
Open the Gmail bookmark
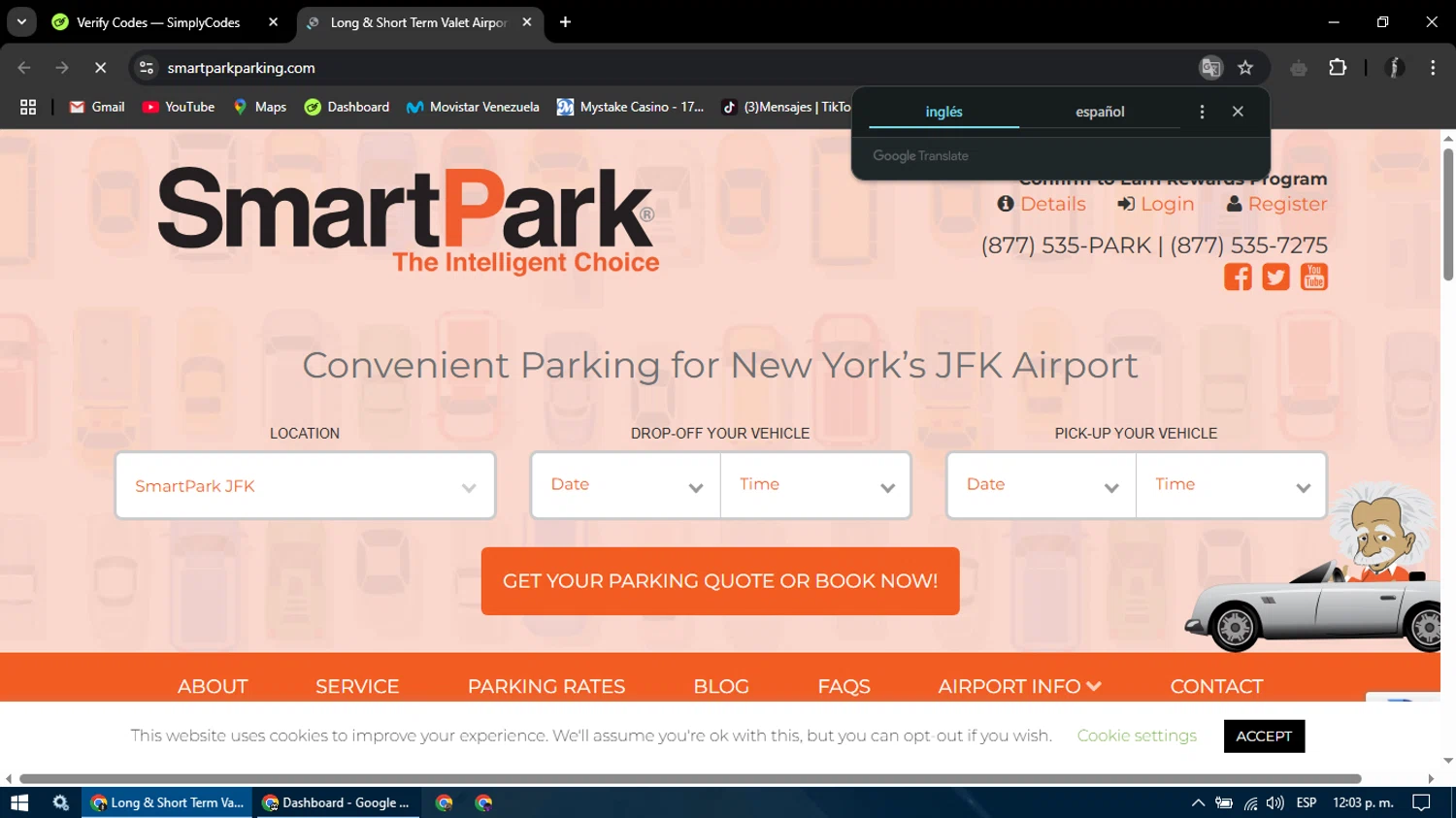[96, 107]
